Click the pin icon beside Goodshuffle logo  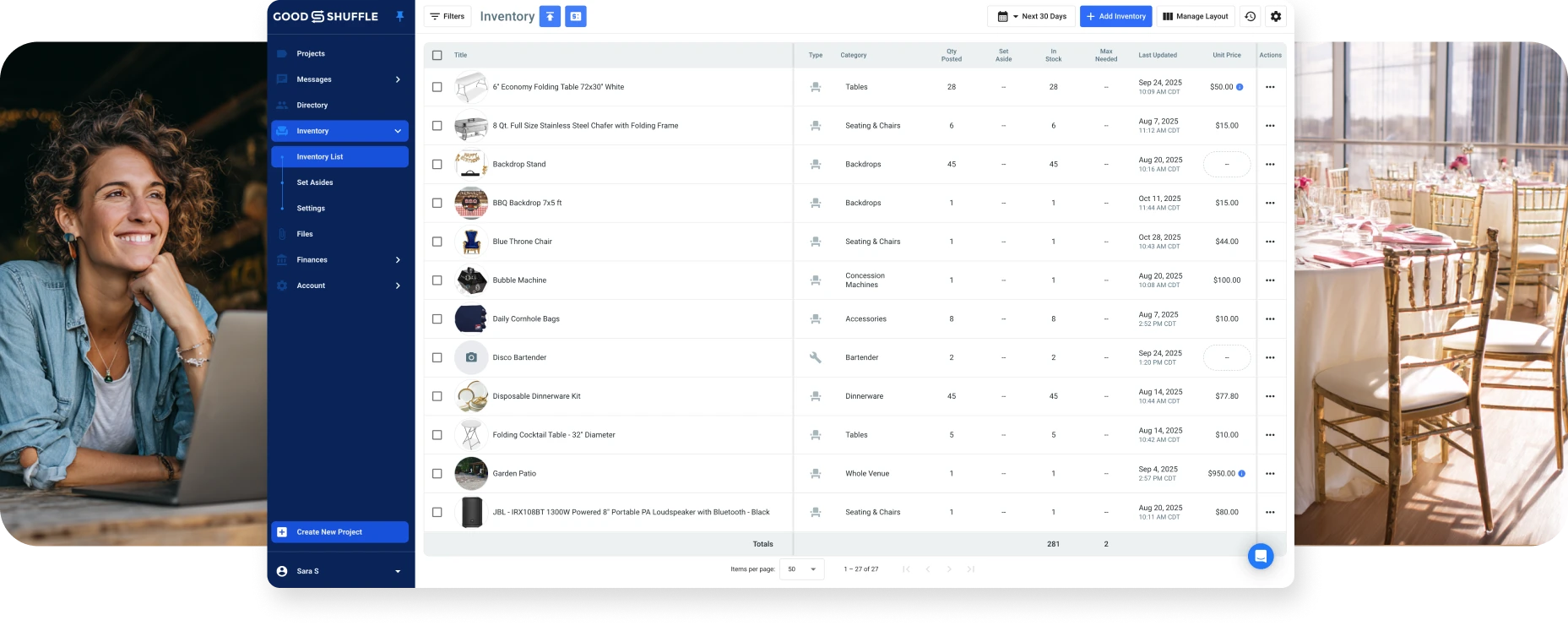tap(400, 16)
